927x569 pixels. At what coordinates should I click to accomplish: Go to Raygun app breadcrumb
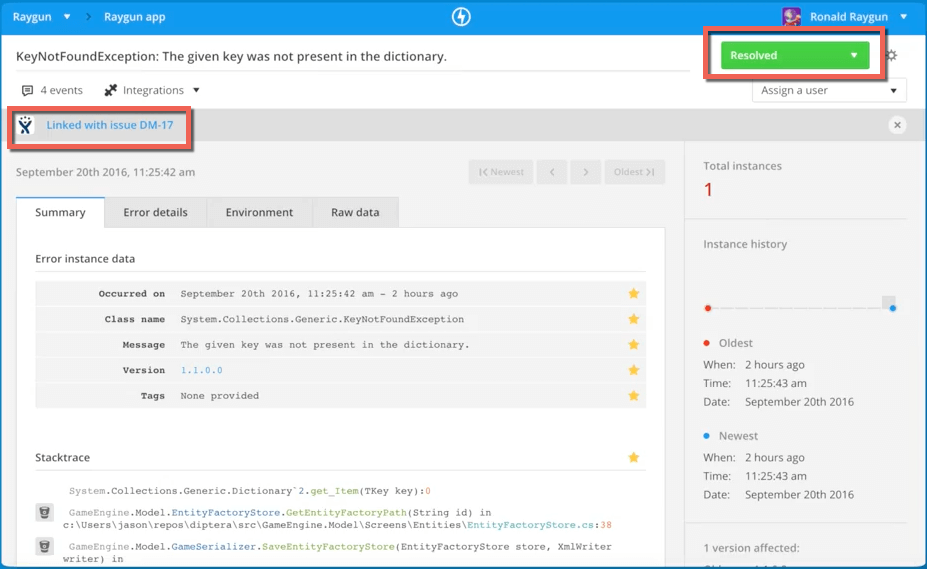pyautogui.click(x=135, y=17)
